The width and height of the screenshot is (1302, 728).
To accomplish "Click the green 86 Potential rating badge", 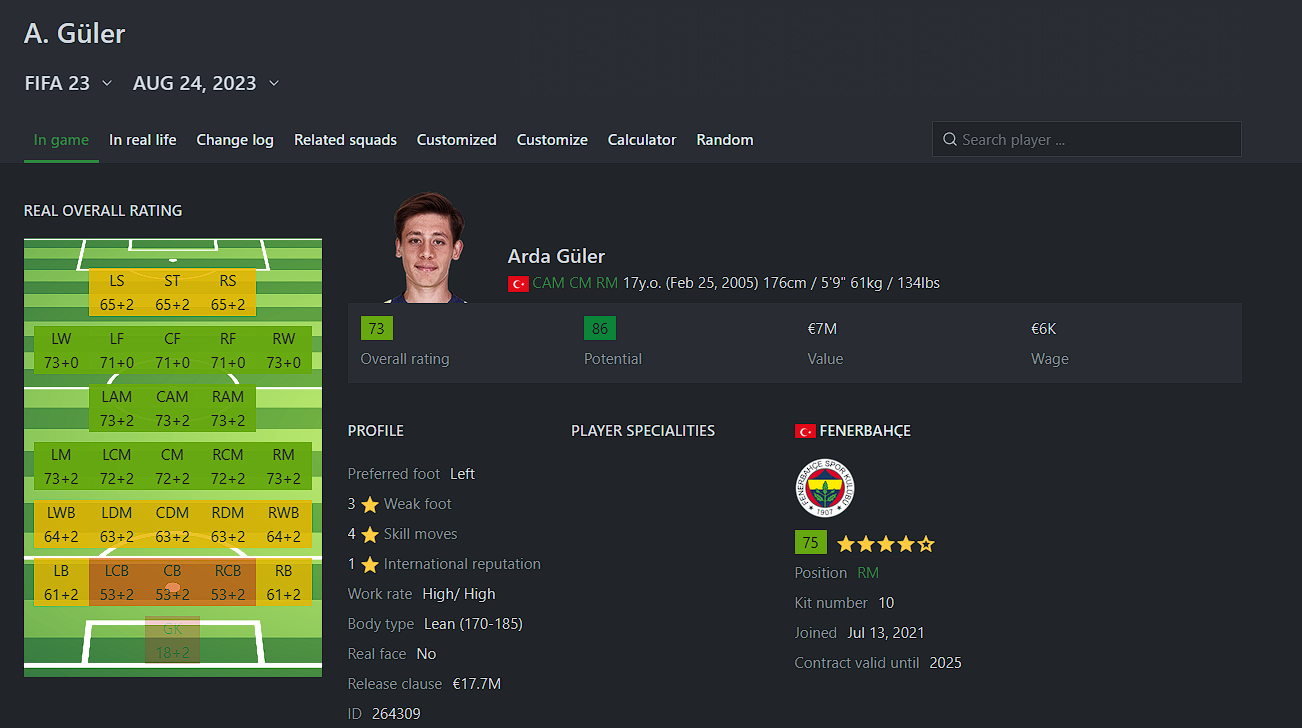I will [x=600, y=328].
